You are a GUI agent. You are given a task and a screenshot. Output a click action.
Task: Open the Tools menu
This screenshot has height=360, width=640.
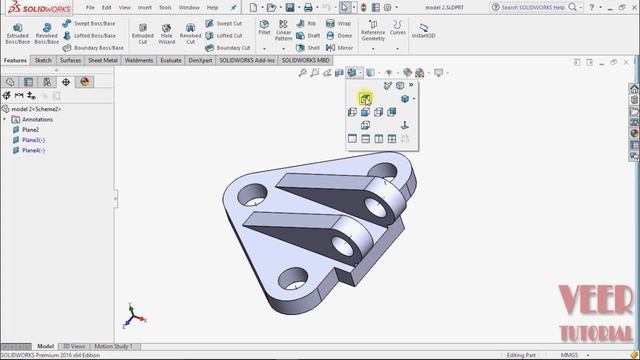click(165, 8)
